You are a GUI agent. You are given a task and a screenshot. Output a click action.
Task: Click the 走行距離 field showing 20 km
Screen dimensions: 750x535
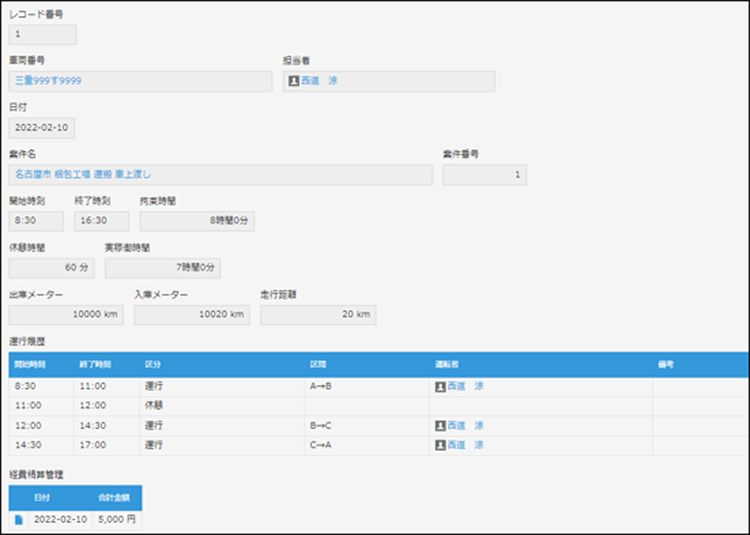coord(319,315)
